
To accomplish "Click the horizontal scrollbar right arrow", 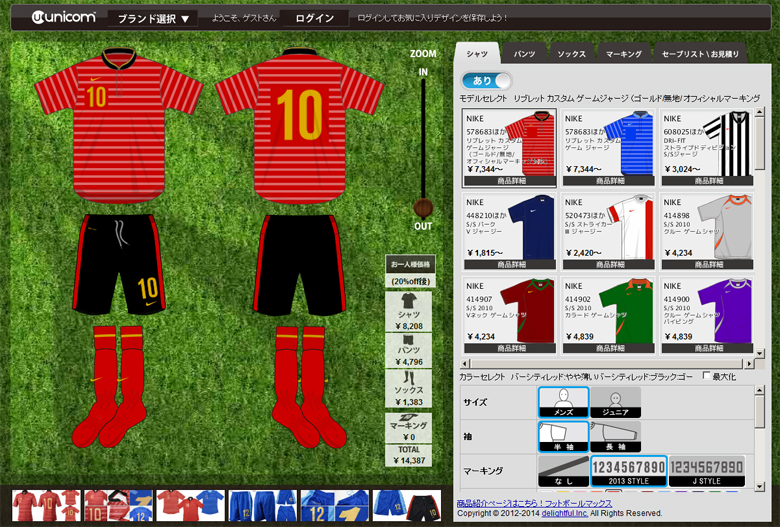I will [750, 364].
